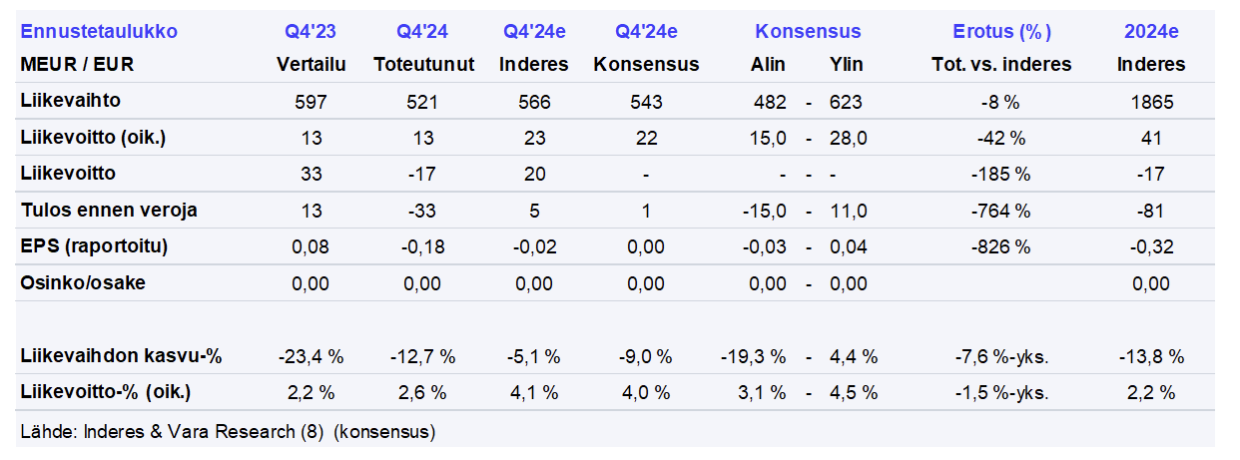Select the Toteutunut subheader
Screen dimensions: 1240x460
422,65
